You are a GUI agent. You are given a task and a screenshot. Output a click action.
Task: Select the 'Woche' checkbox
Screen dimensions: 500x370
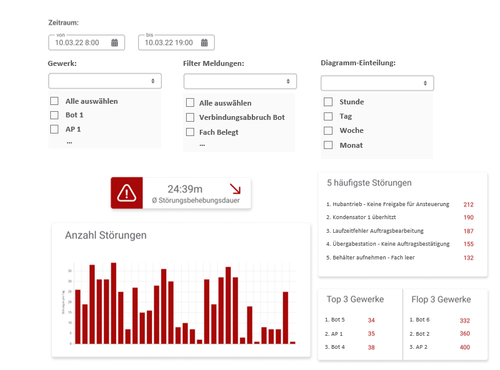pos(328,130)
